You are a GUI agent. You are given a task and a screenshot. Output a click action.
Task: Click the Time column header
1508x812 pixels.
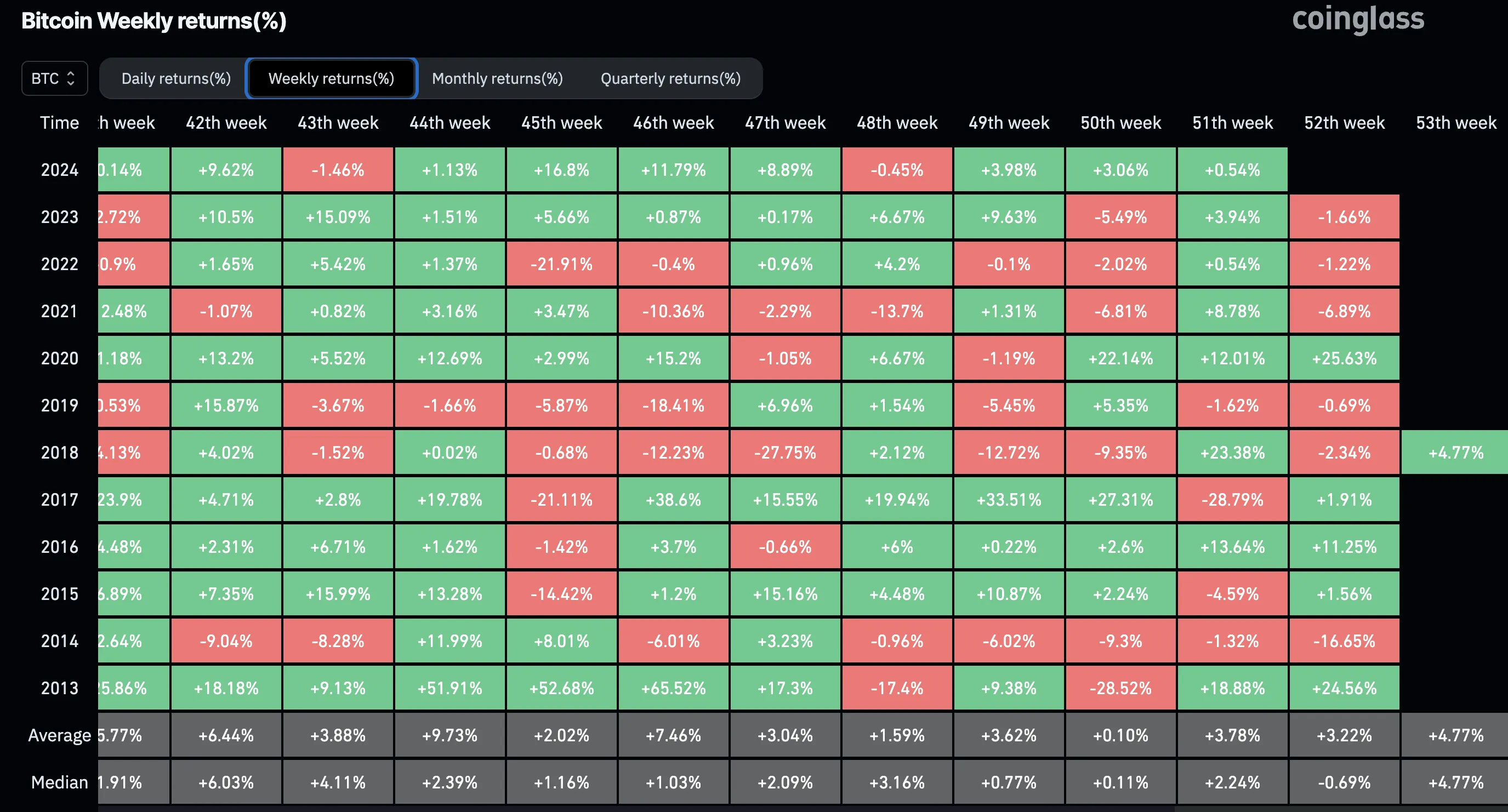pyautogui.click(x=59, y=123)
